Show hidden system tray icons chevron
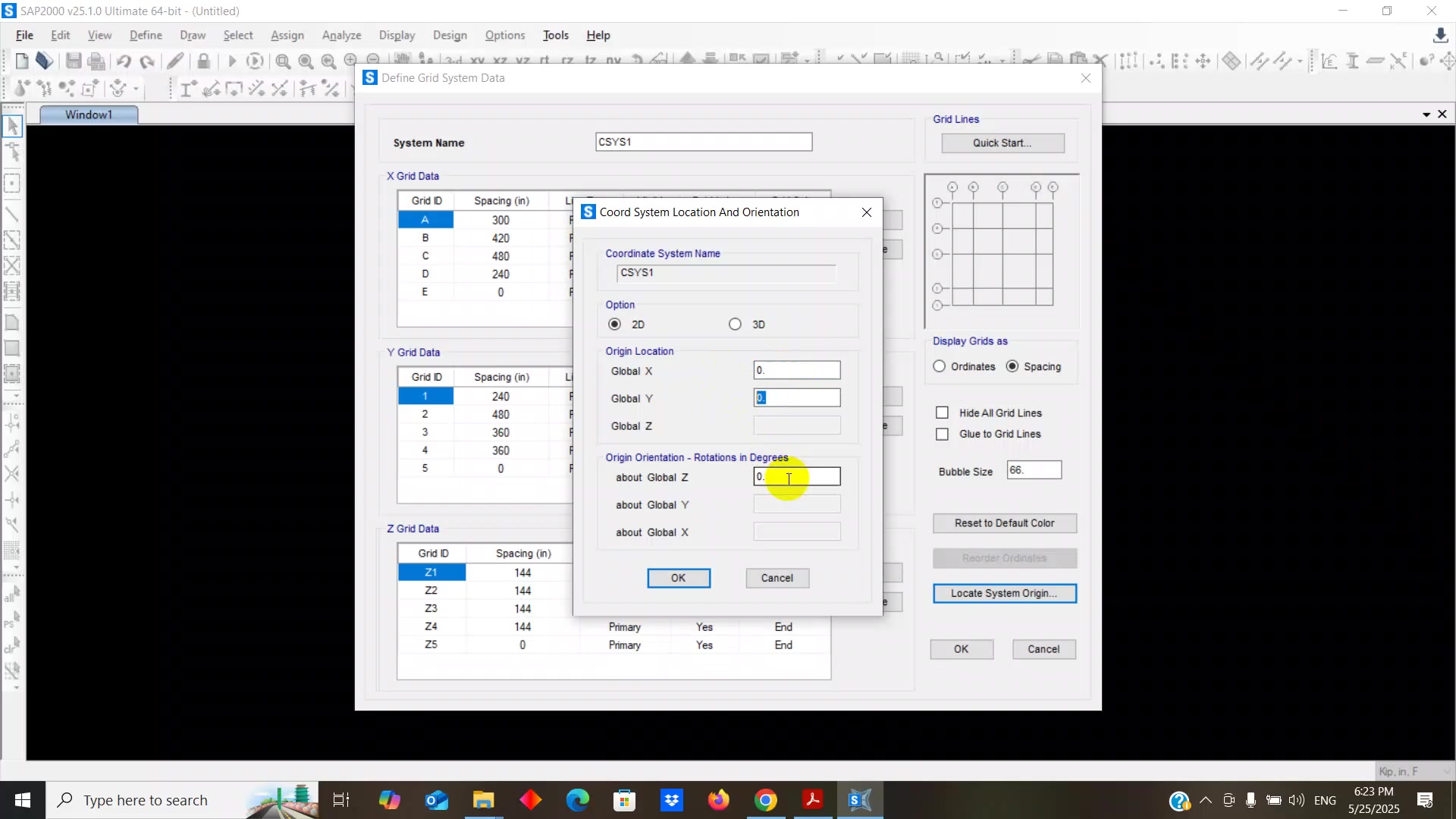Viewport: 1456px width, 819px height. click(1206, 801)
